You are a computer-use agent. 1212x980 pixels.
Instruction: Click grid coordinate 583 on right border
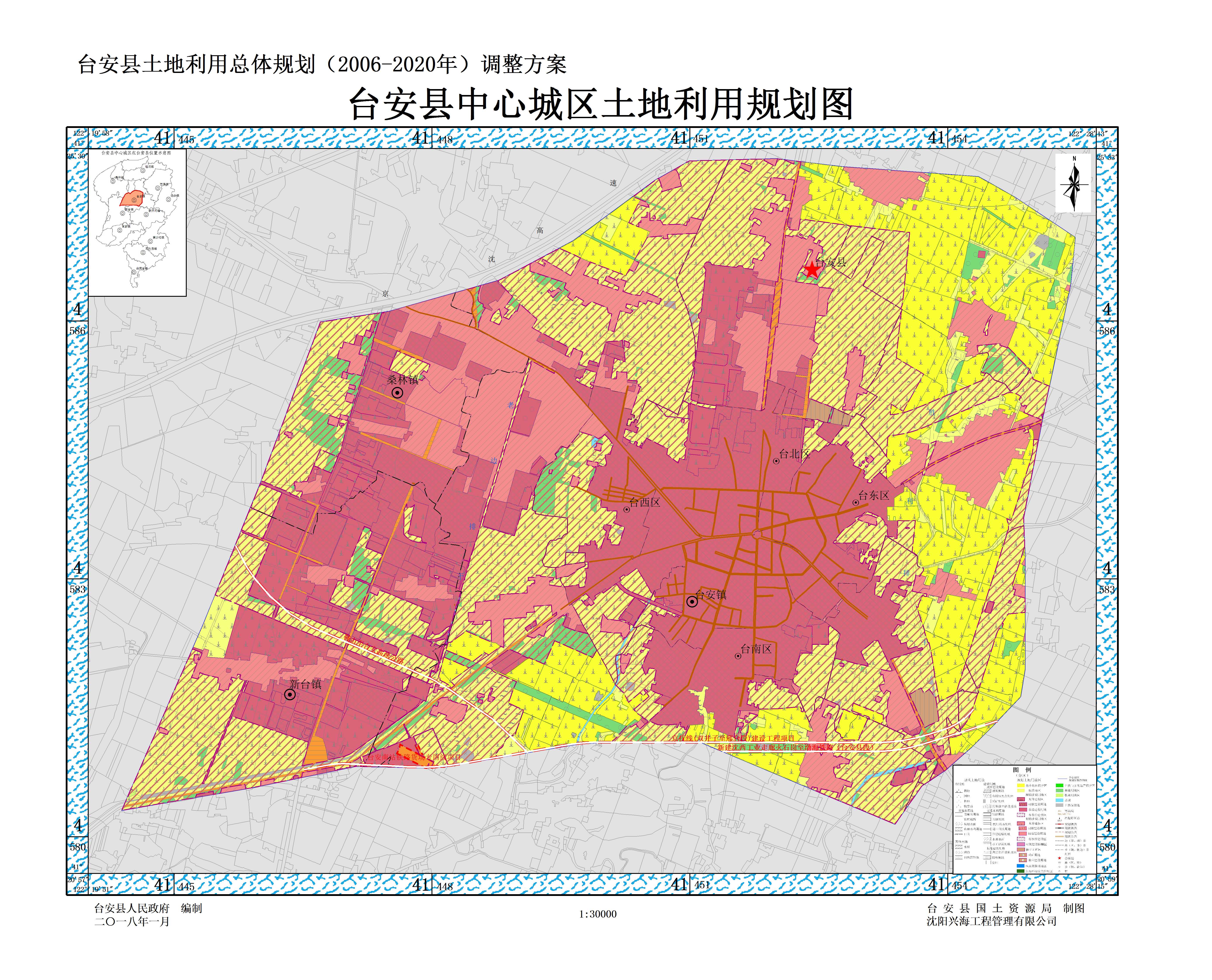point(1107,589)
